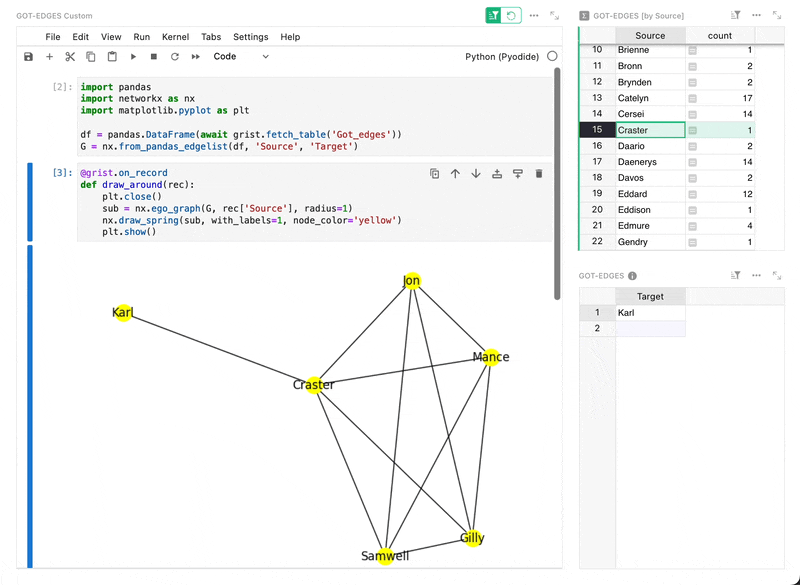
Task: Click the info icon beside GOT-EDGES title
Action: [632, 276]
